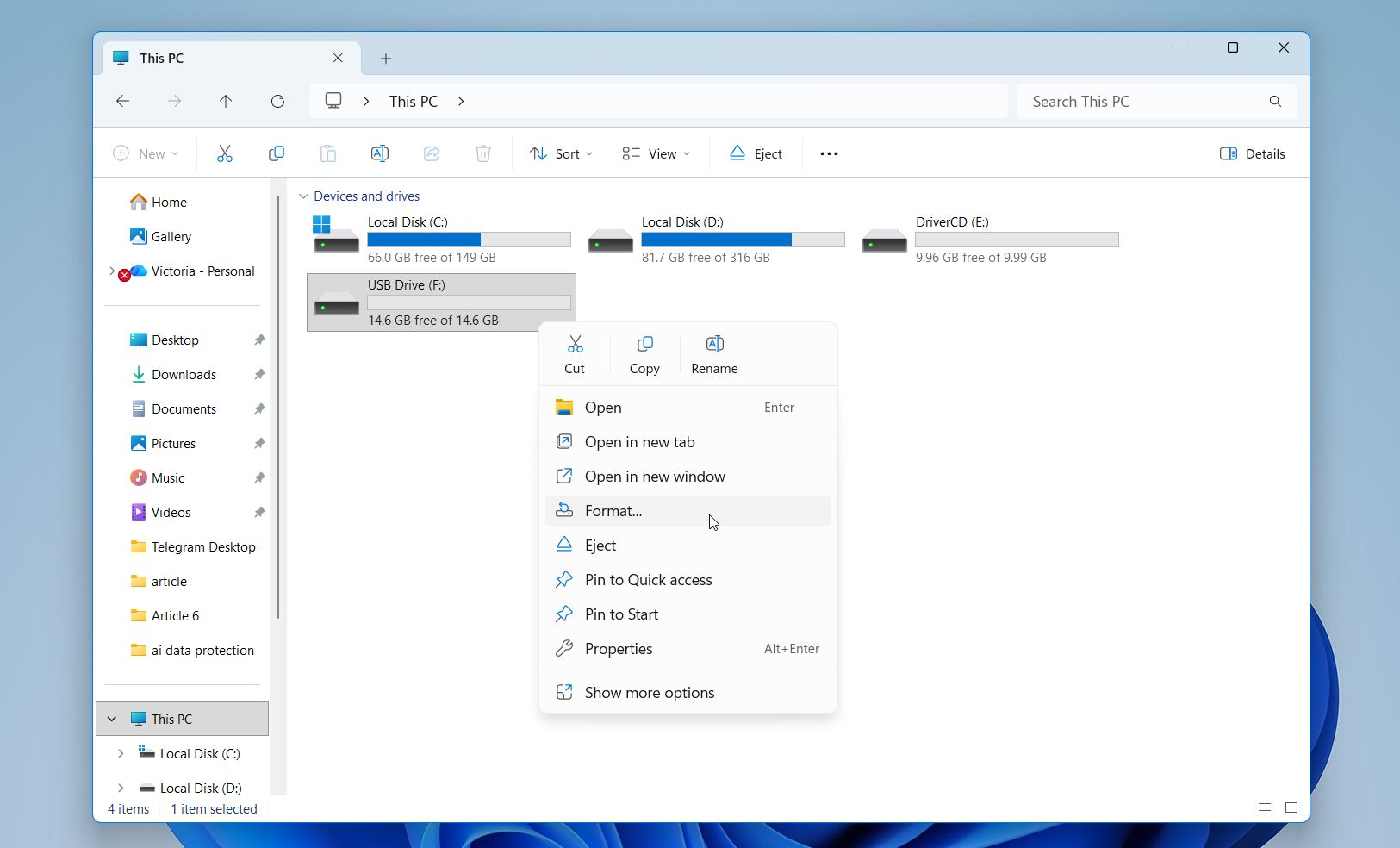
Task: Go back with the left arrow
Action: pyautogui.click(x=122, y=101)
